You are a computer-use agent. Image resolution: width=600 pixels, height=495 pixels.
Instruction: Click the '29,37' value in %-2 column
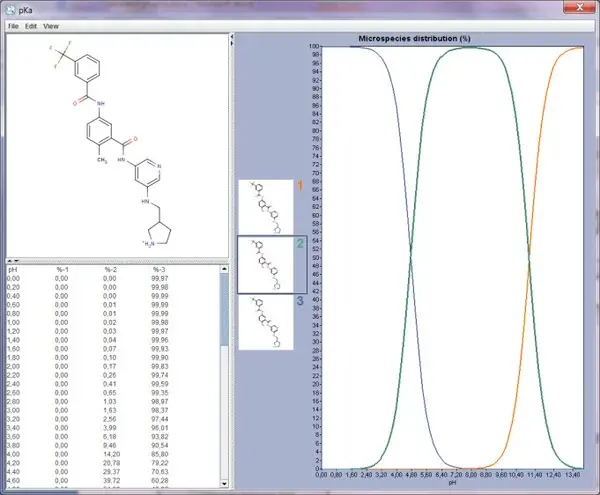111,472
